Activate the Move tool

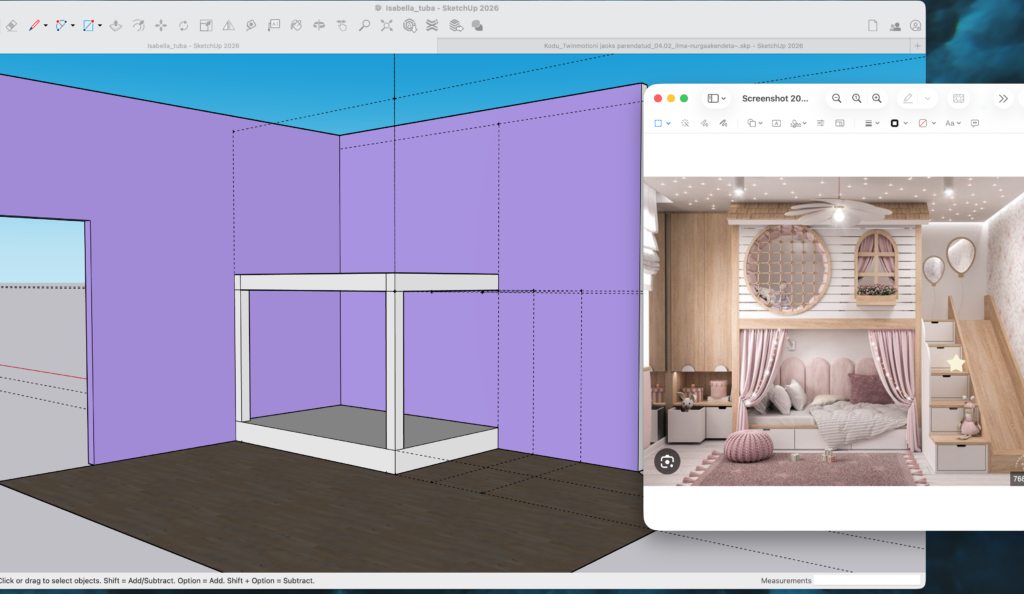(161, 25)
